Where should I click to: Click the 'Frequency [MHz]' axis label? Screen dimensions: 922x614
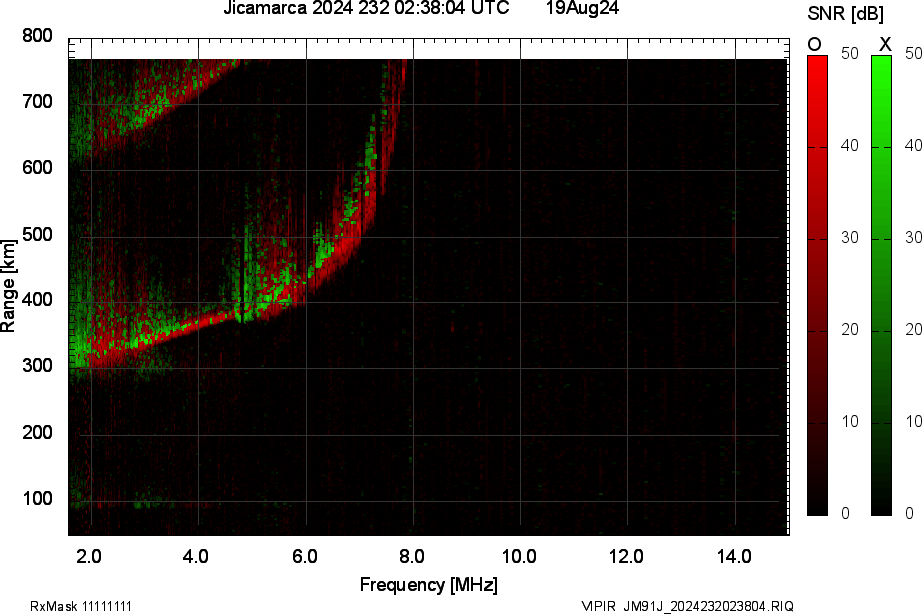[429, 585]
